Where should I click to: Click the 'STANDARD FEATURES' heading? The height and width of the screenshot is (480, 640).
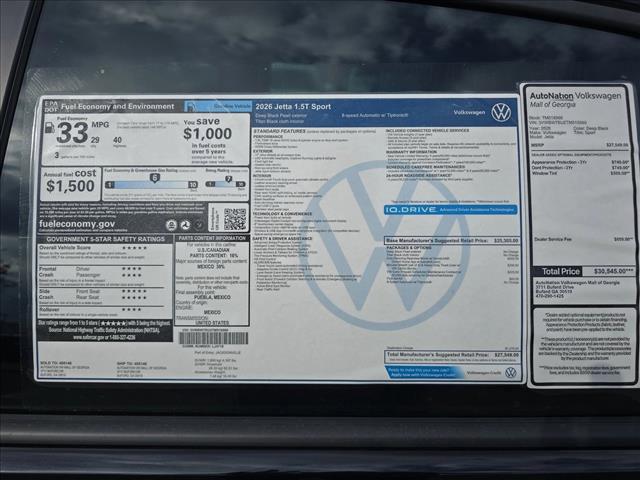279,131
